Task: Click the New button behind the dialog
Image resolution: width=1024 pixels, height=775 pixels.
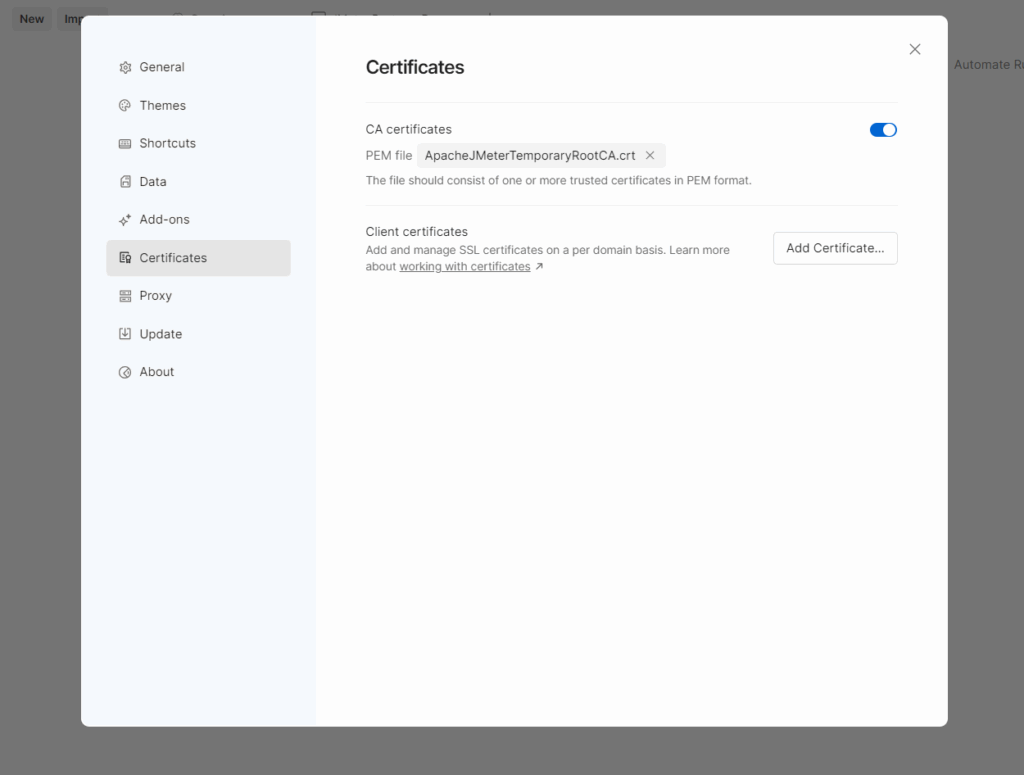Action: click(x=31, y=18)
